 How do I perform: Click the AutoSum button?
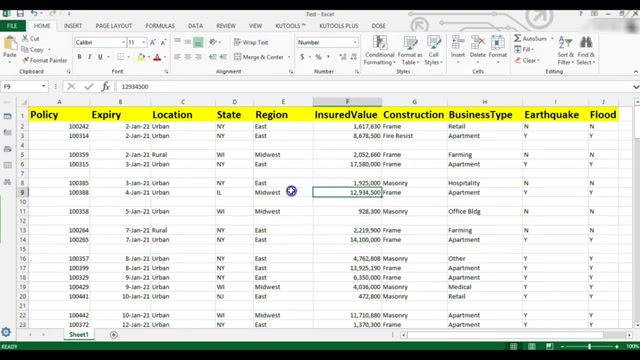click(530, 38)
